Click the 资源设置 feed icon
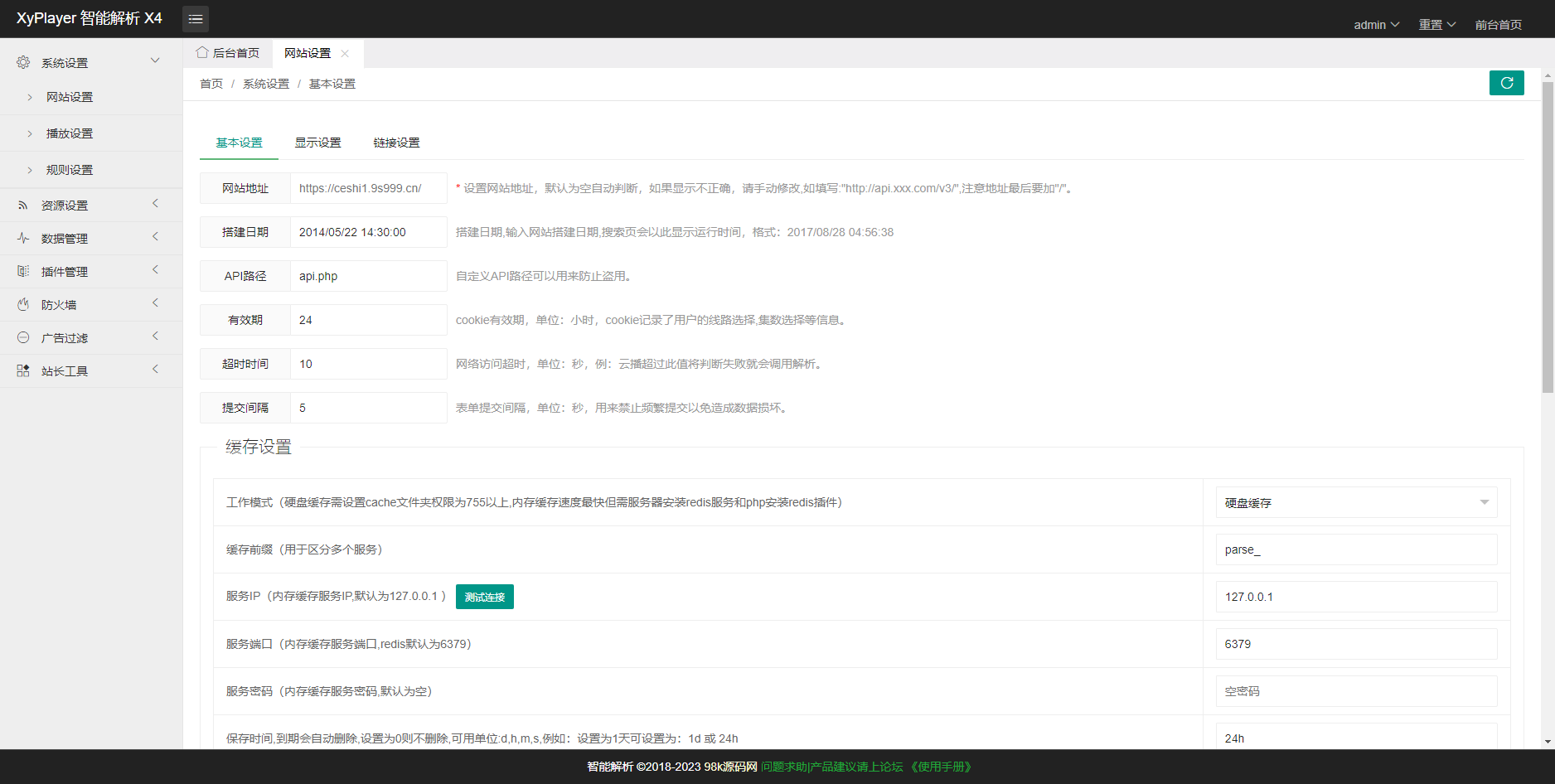Viewport: 1555px width, 784px height. tap(23, 205)
